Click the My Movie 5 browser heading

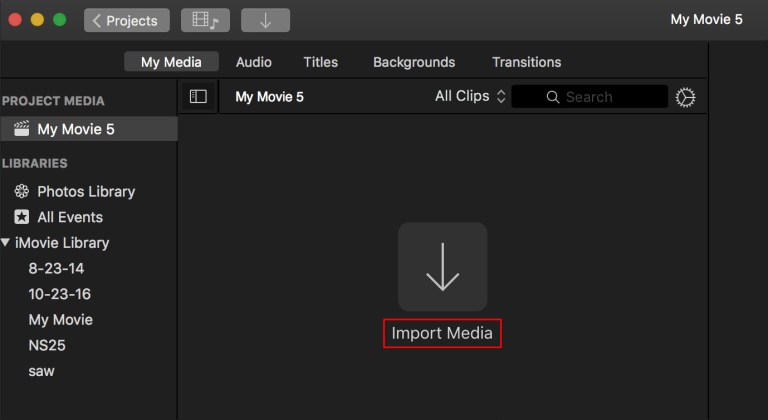click(269, 97)
